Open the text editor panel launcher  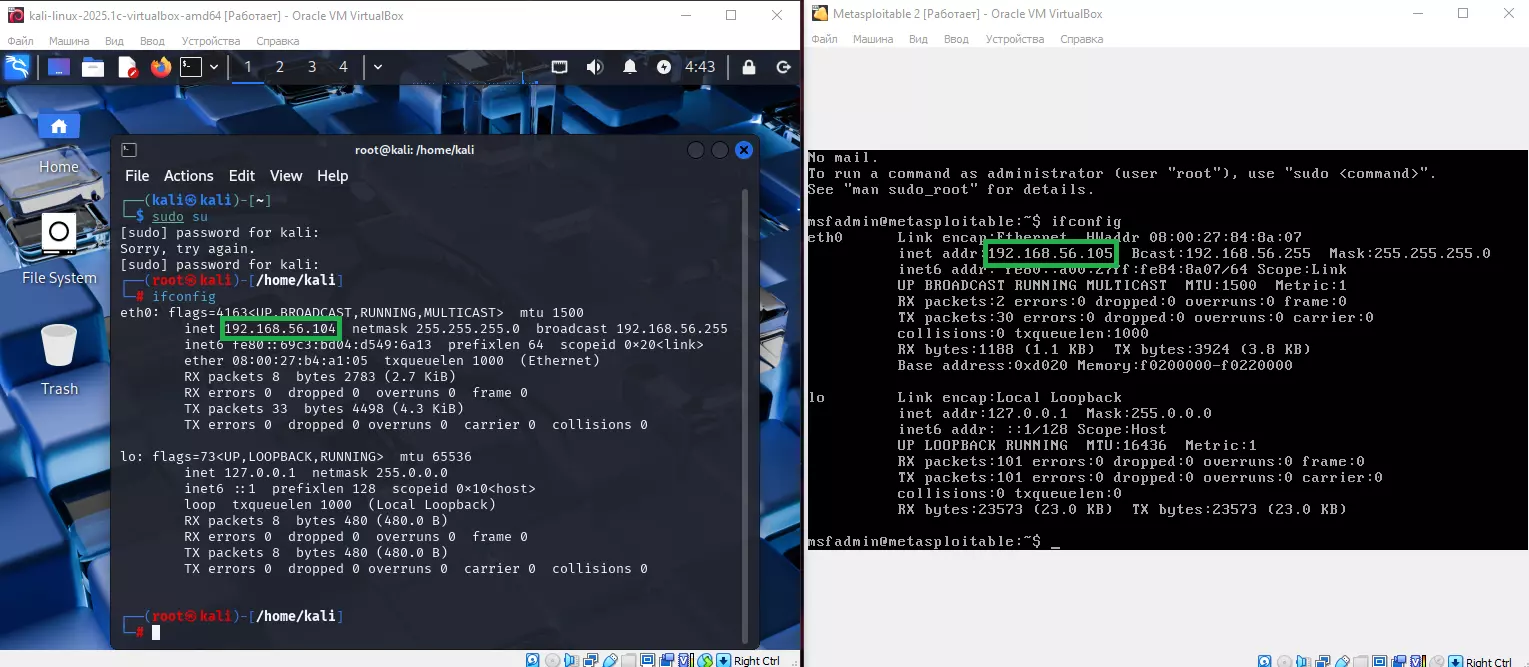tap(127, 67)
